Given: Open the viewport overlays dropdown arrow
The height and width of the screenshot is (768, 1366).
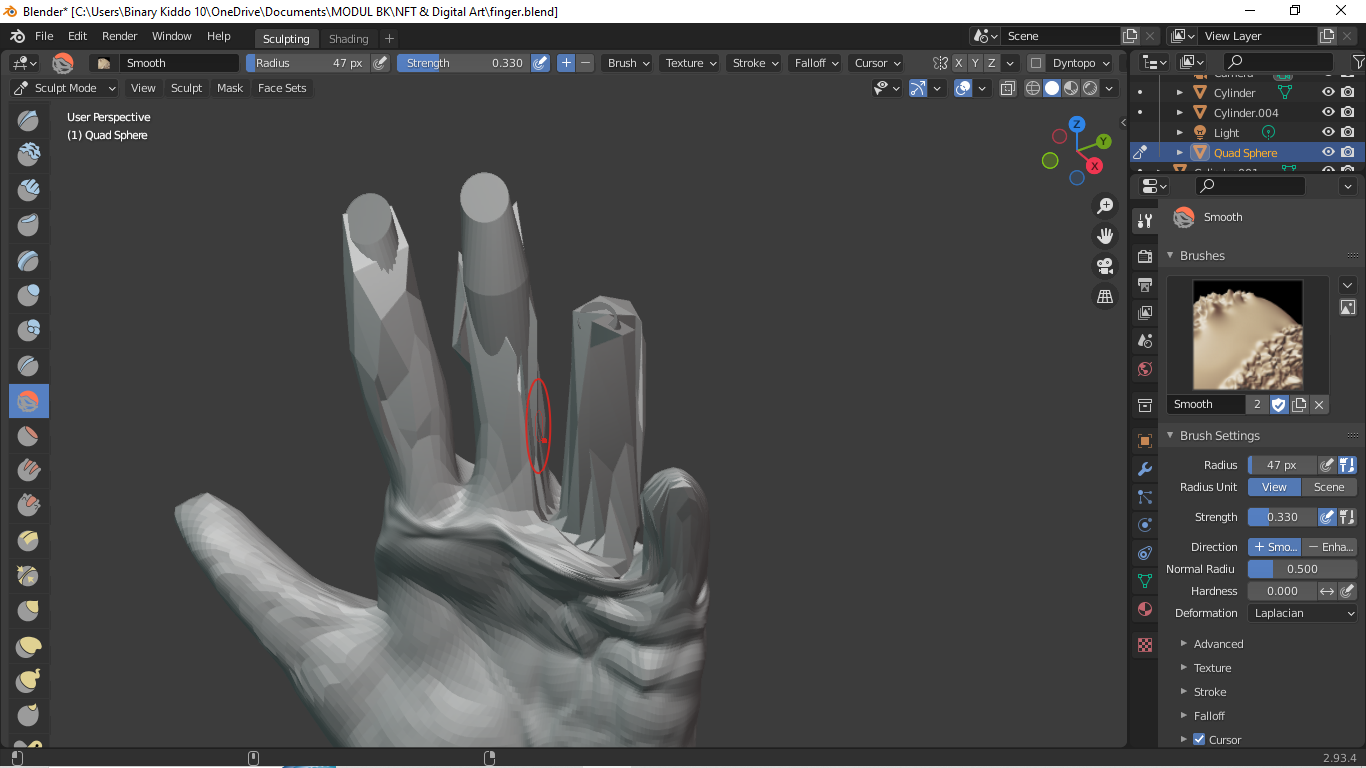Looking at the screenshot, I should (x=983, y=88).
